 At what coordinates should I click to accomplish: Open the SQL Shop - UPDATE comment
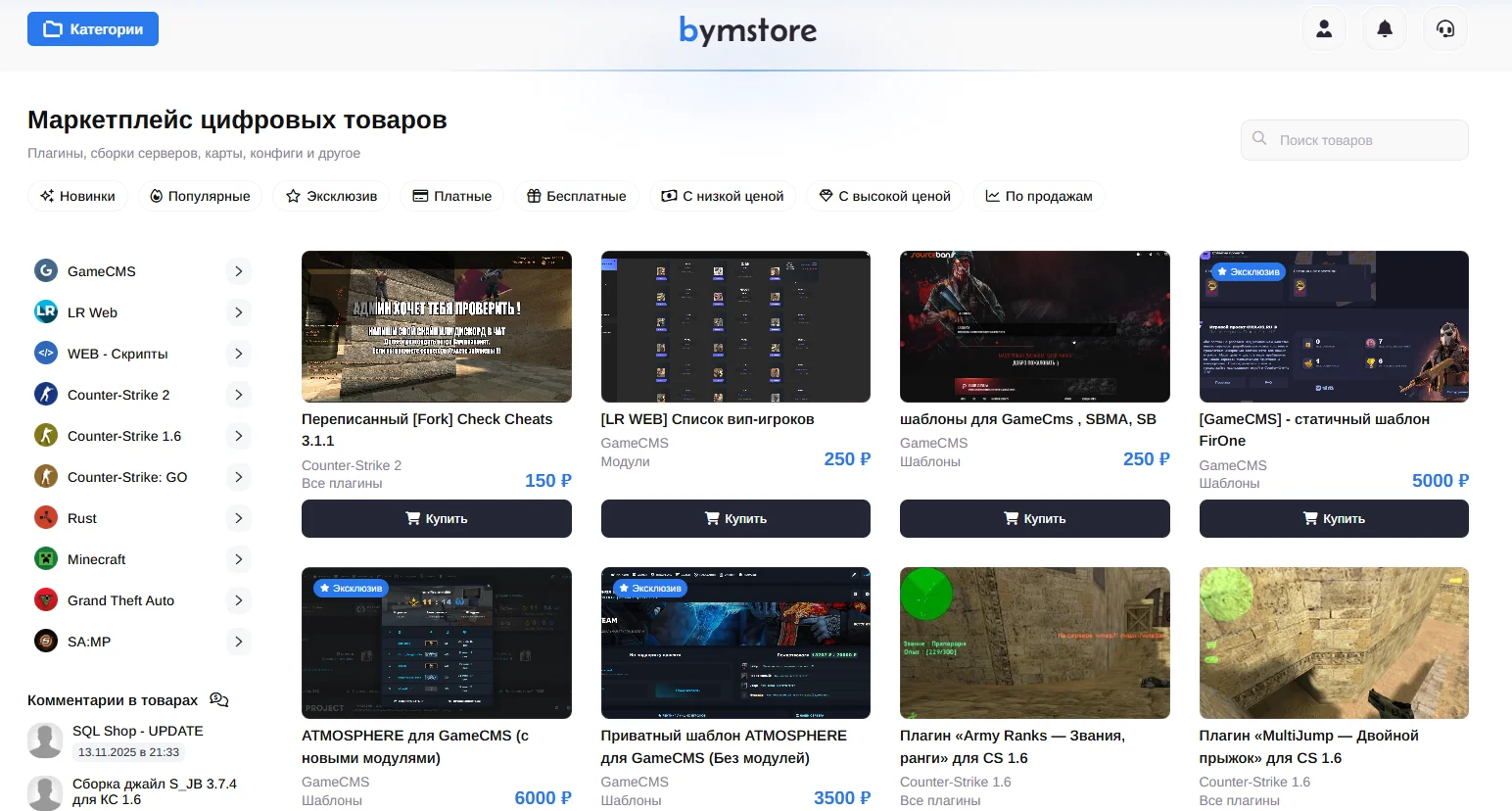click(x=138, y=731)
